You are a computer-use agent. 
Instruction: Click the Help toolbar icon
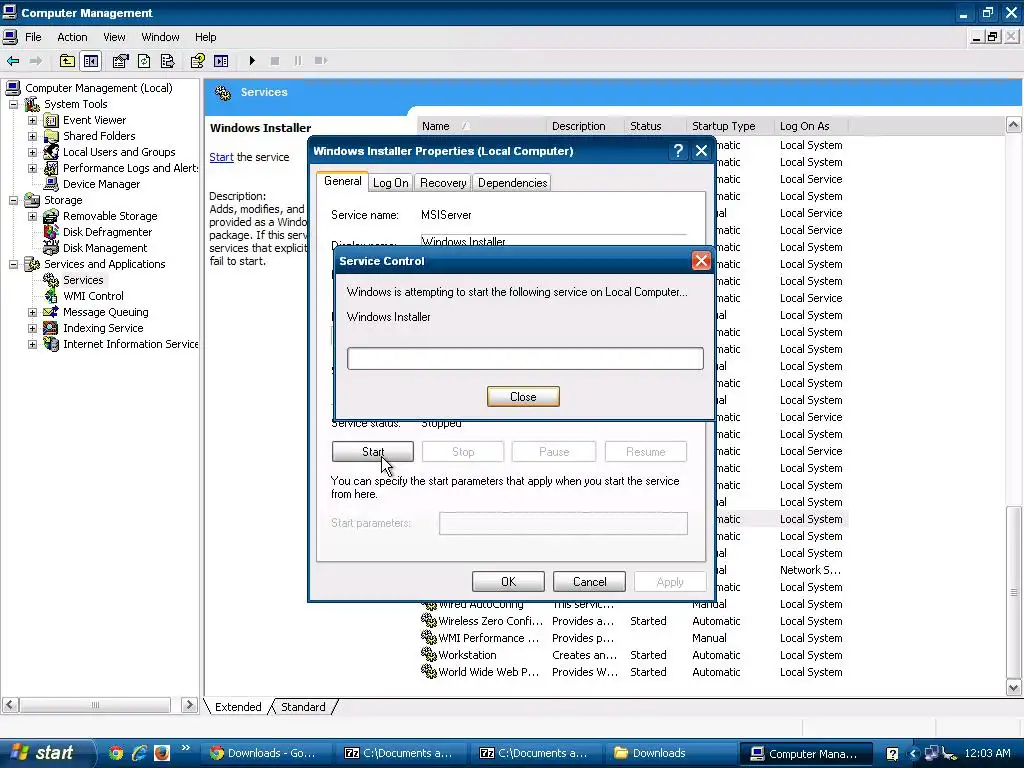(197, 61)
